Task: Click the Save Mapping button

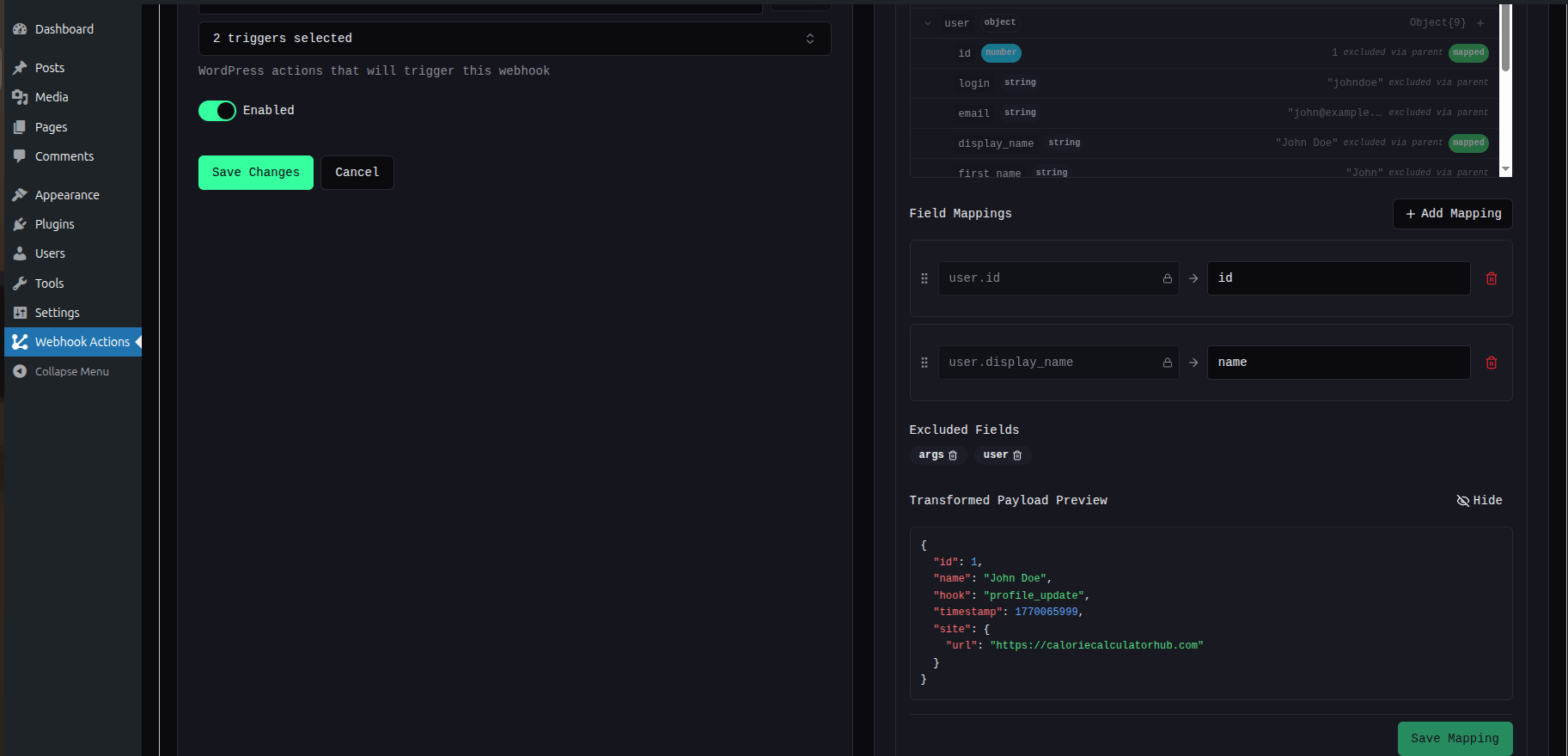Action: pos(1454,738)
